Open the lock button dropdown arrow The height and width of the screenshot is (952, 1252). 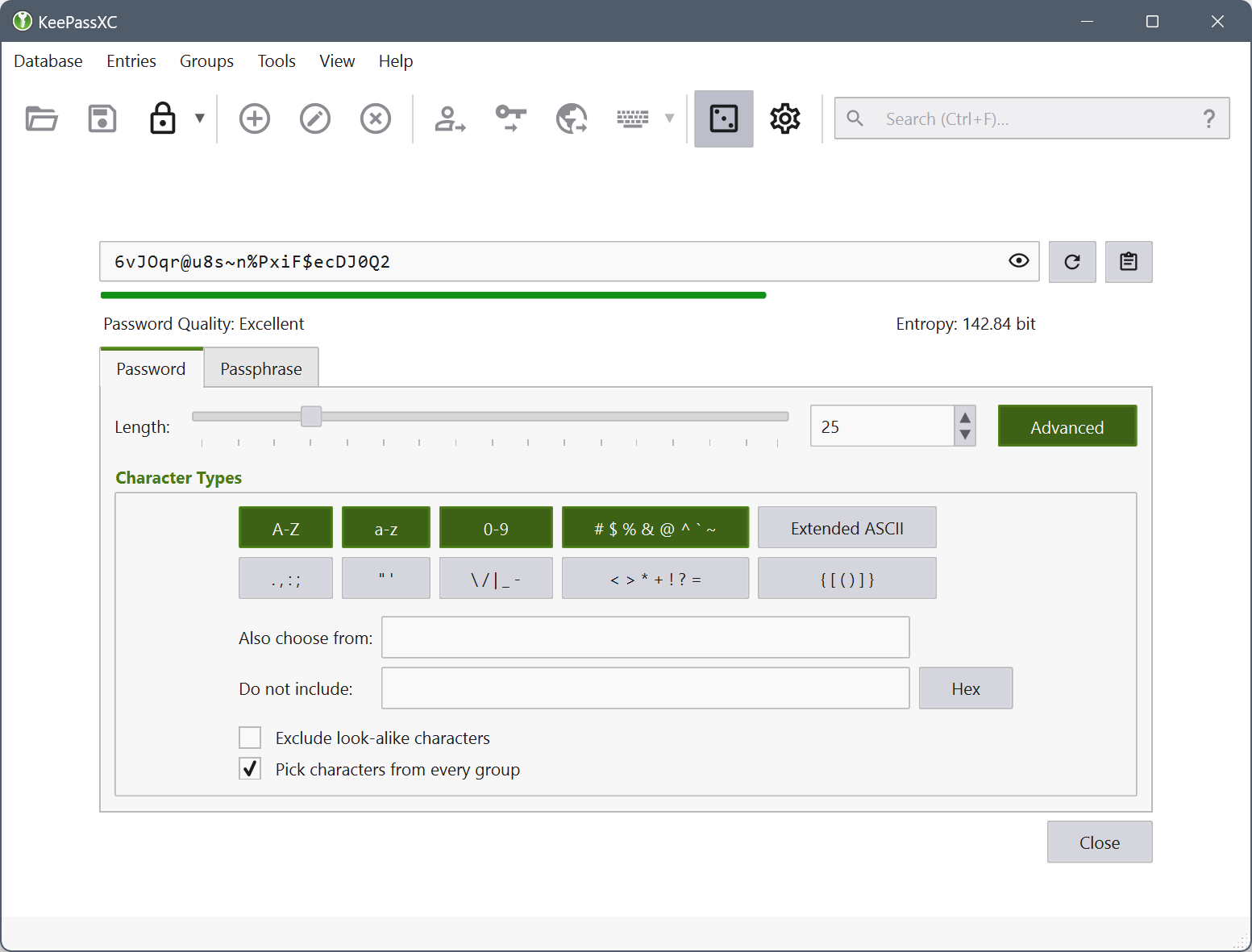coord(198,118)
